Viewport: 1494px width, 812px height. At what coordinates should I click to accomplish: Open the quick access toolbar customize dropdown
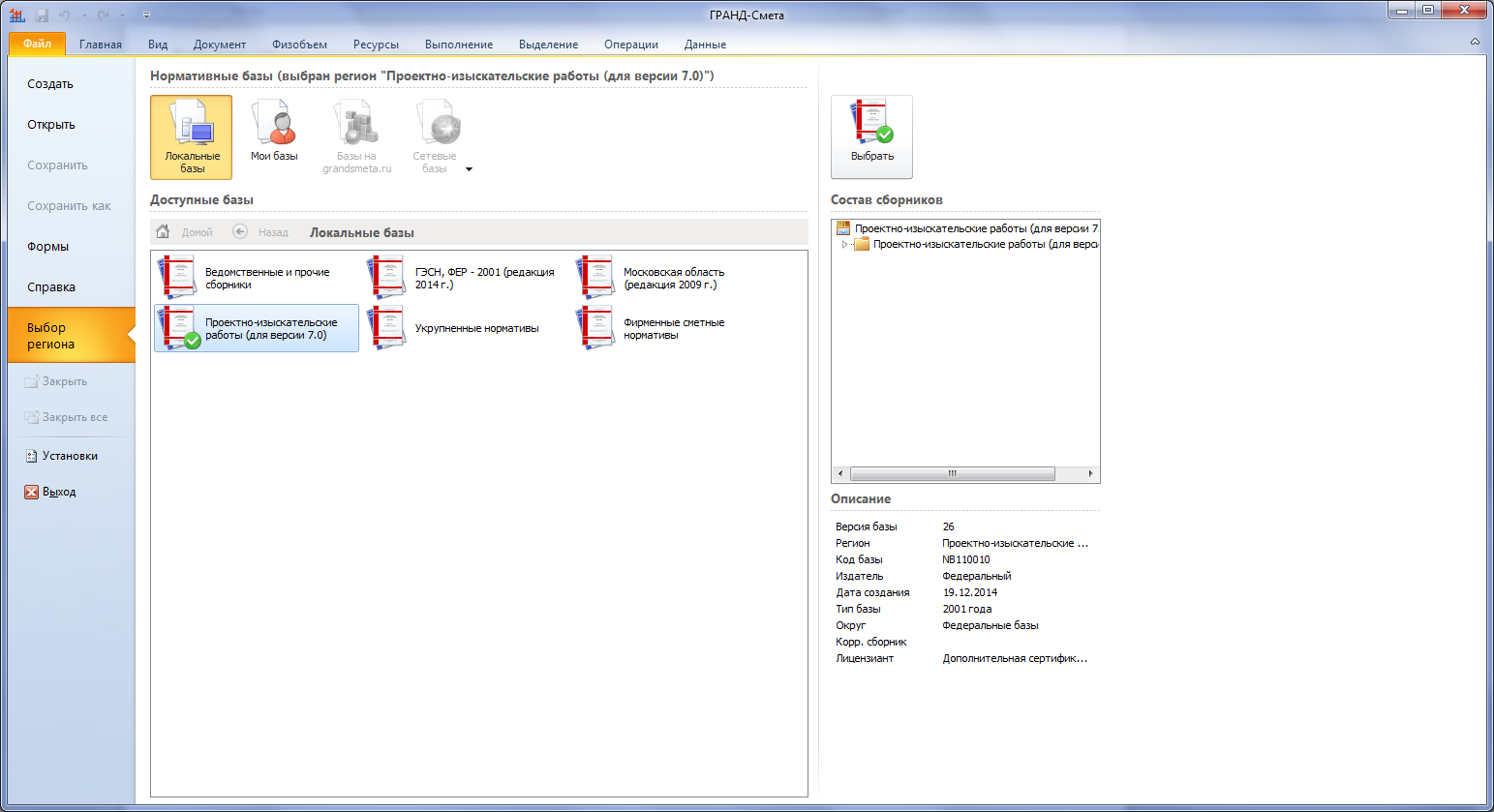tap(146, 15)
